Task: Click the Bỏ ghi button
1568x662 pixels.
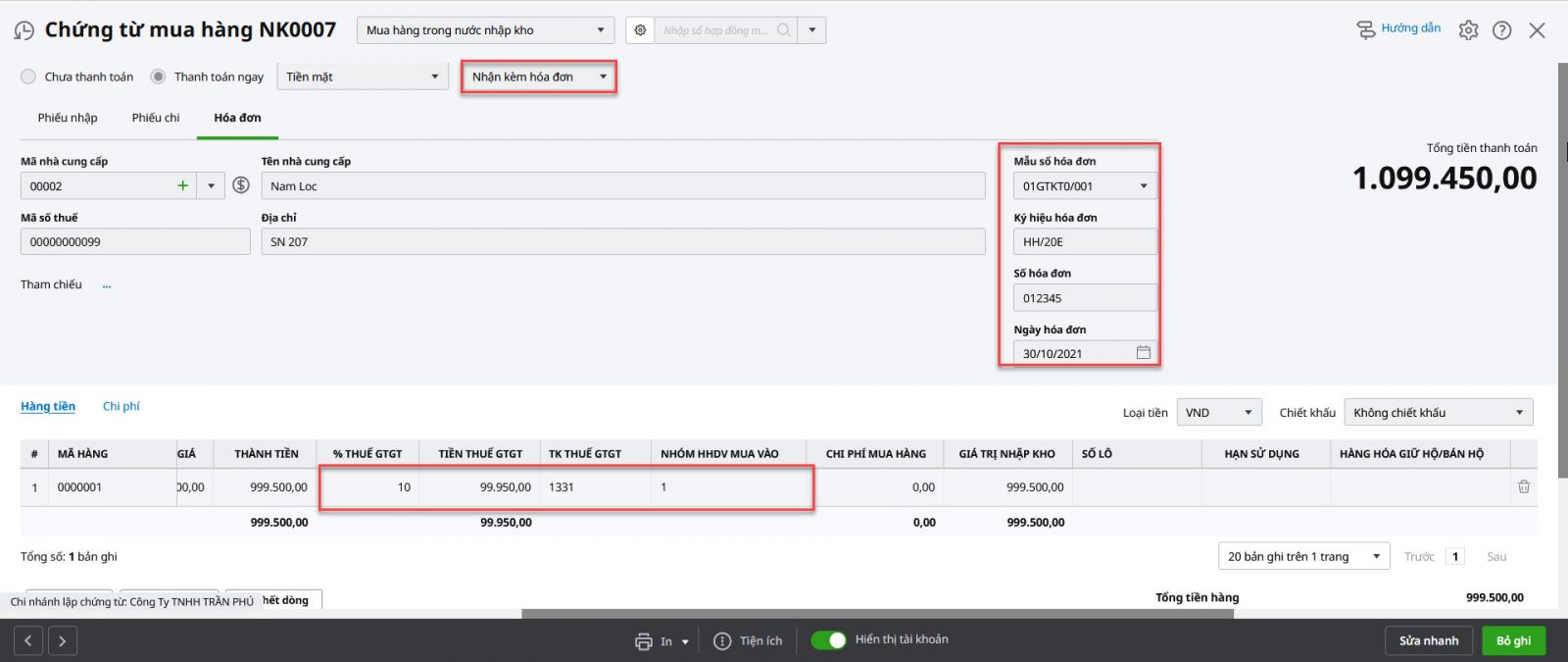Action: click(1513, 640)
